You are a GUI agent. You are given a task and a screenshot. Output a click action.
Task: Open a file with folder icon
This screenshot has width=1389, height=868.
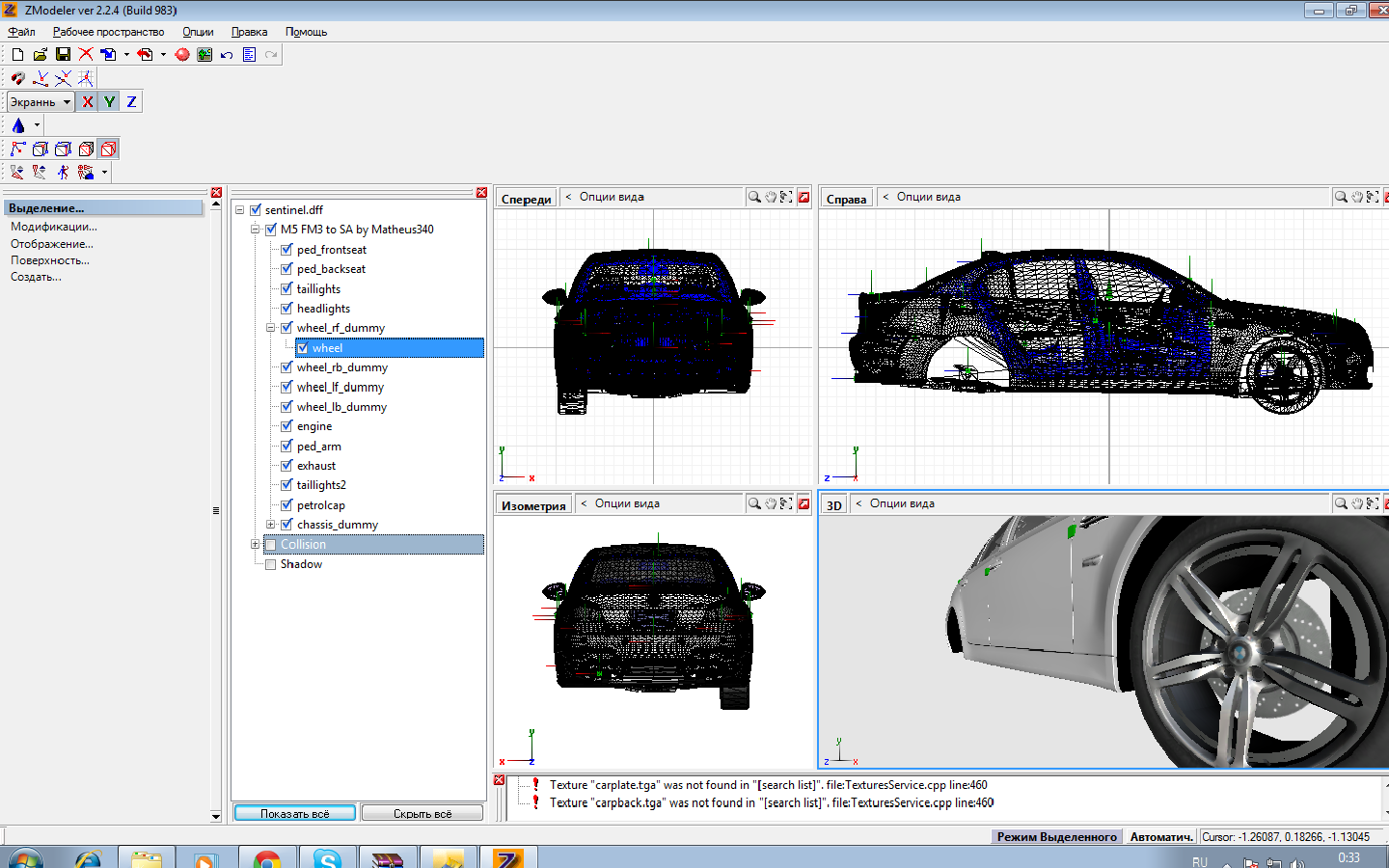40,55
